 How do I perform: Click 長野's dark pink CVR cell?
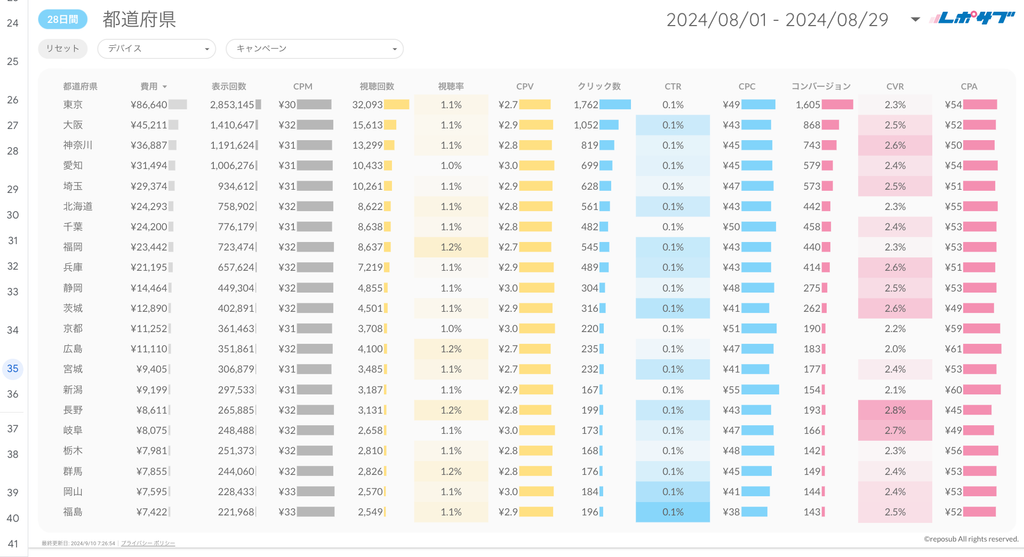(x=894, y=410)
